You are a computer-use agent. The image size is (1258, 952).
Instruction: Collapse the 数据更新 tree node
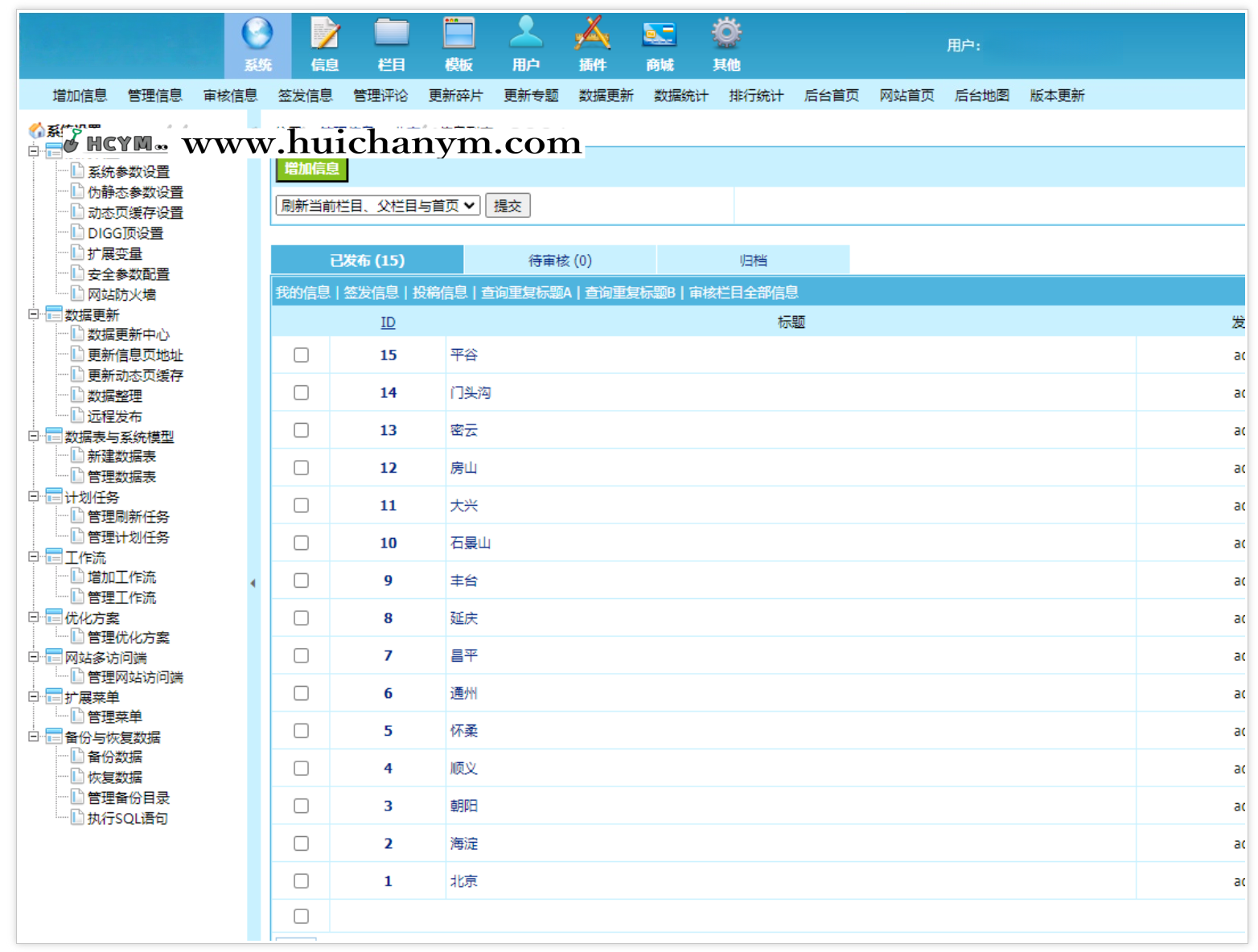tap(34, 314)
